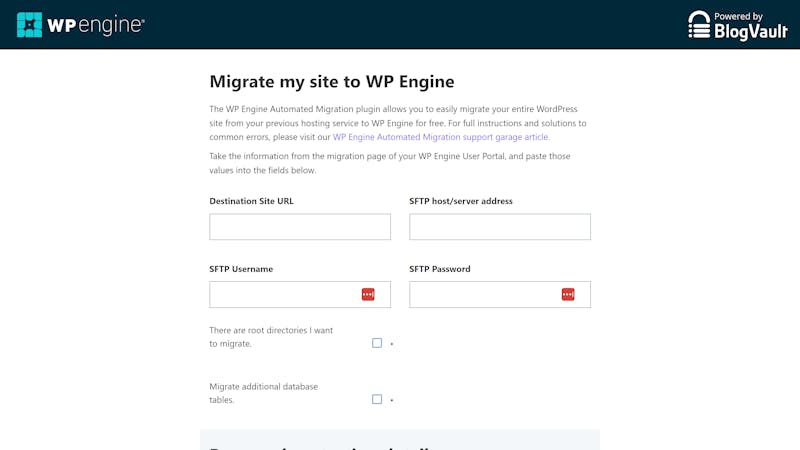
Task: Click the "Migrate my site to WP Engine" heading
Action: coord(331,82)
